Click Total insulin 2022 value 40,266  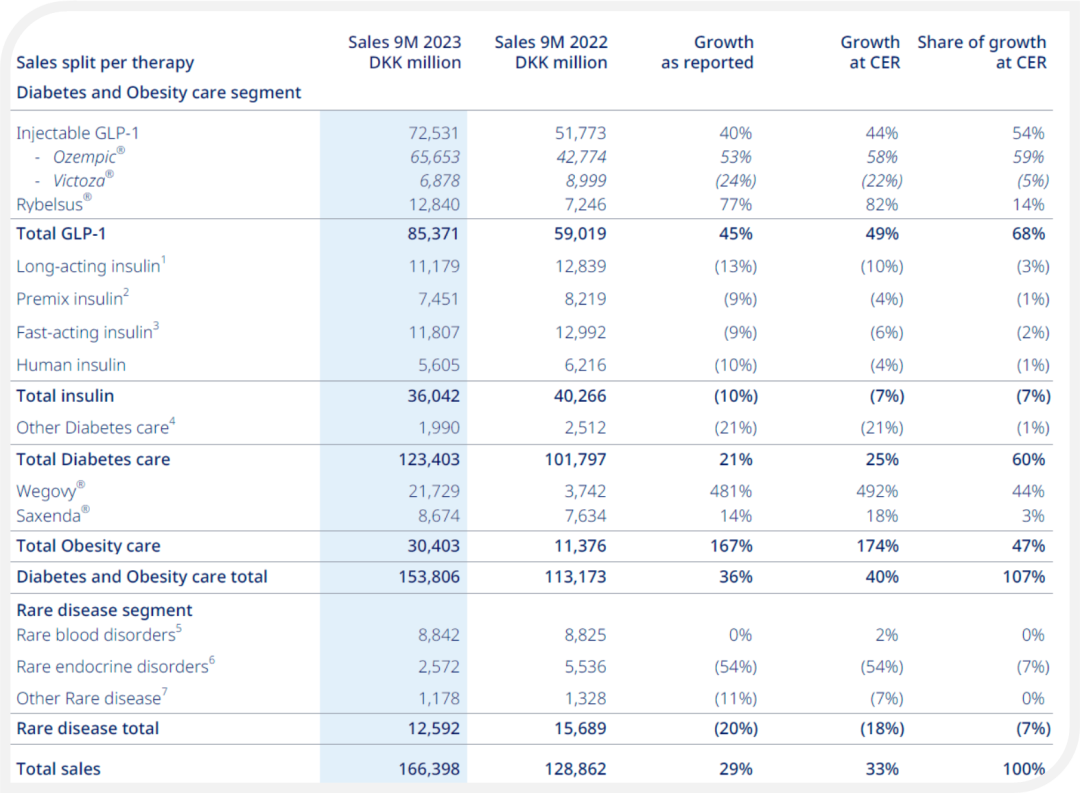pos(580,396)
